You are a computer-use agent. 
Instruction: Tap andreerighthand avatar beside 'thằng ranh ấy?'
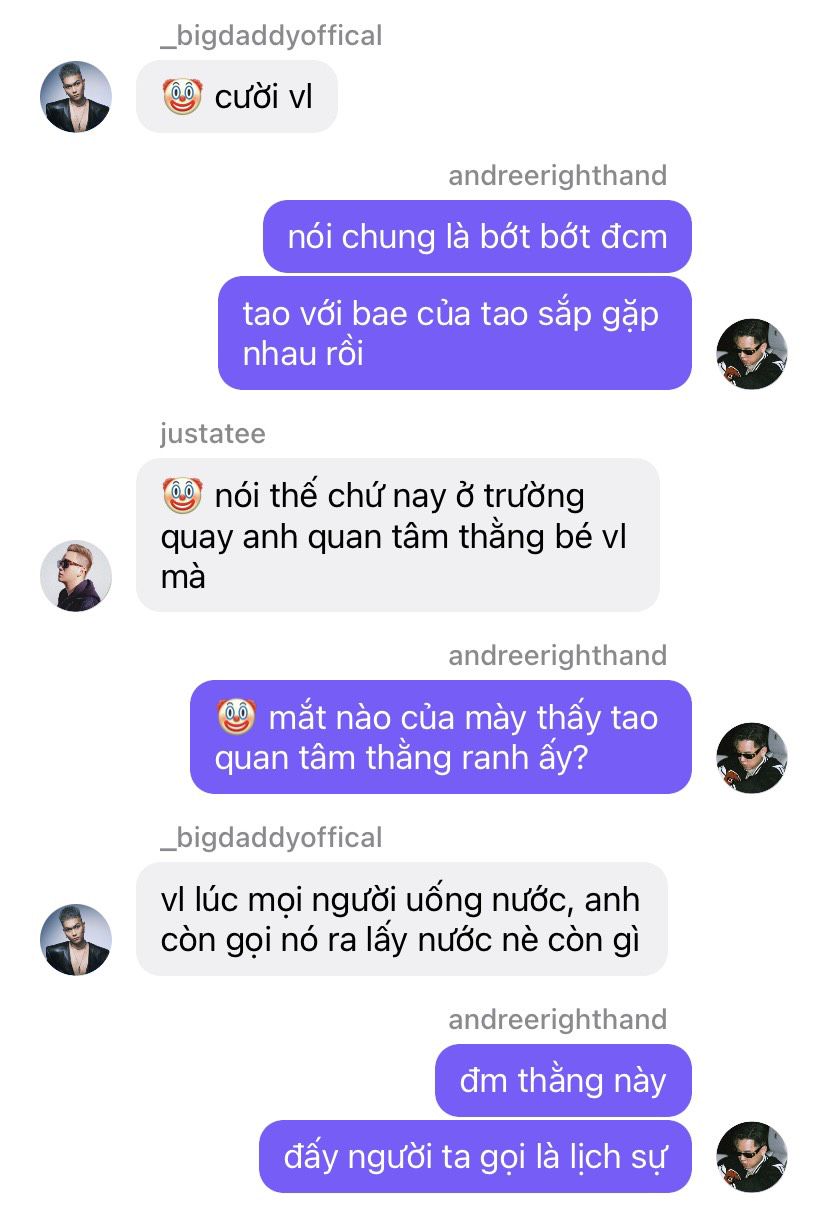coord(752,758)
